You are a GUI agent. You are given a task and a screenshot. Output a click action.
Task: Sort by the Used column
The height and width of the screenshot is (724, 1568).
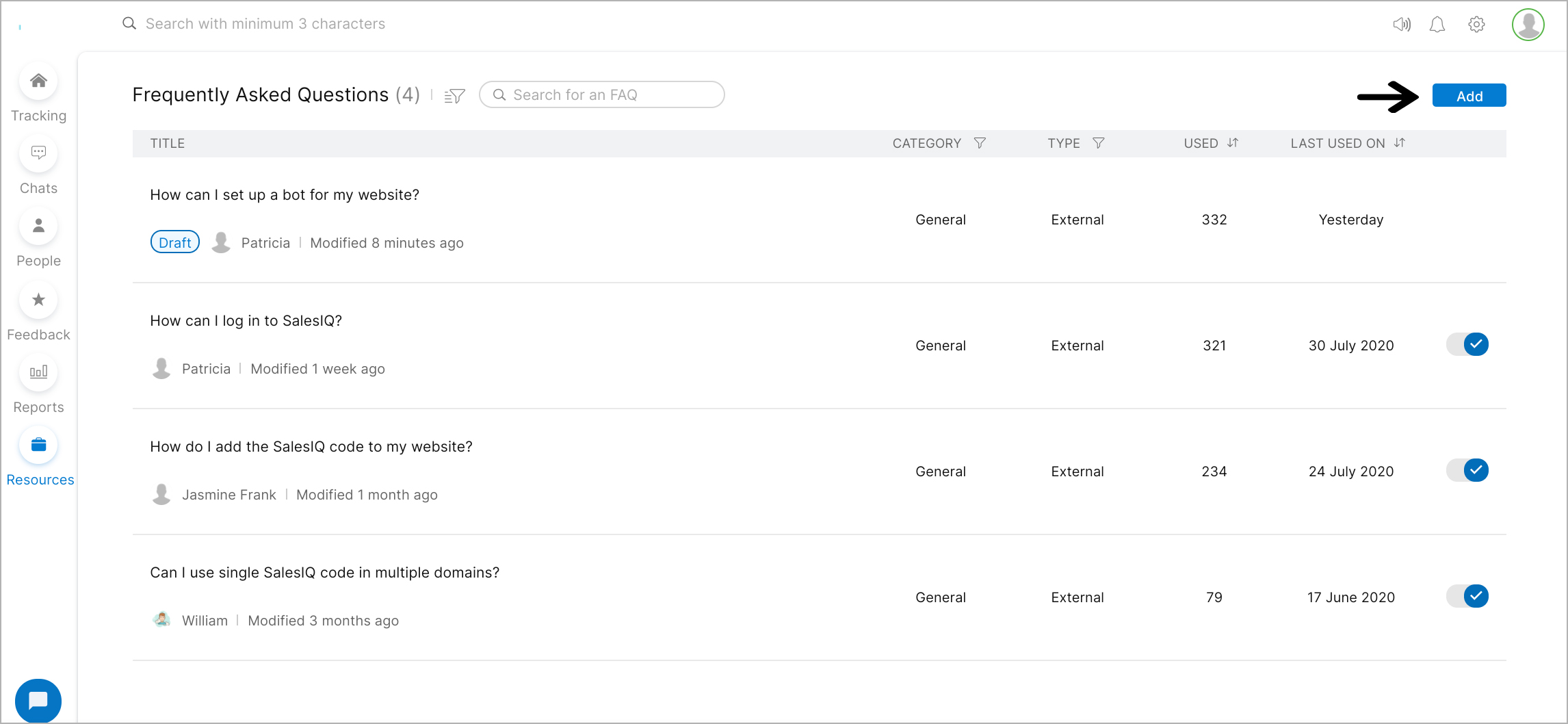[x=1233, y=143]
